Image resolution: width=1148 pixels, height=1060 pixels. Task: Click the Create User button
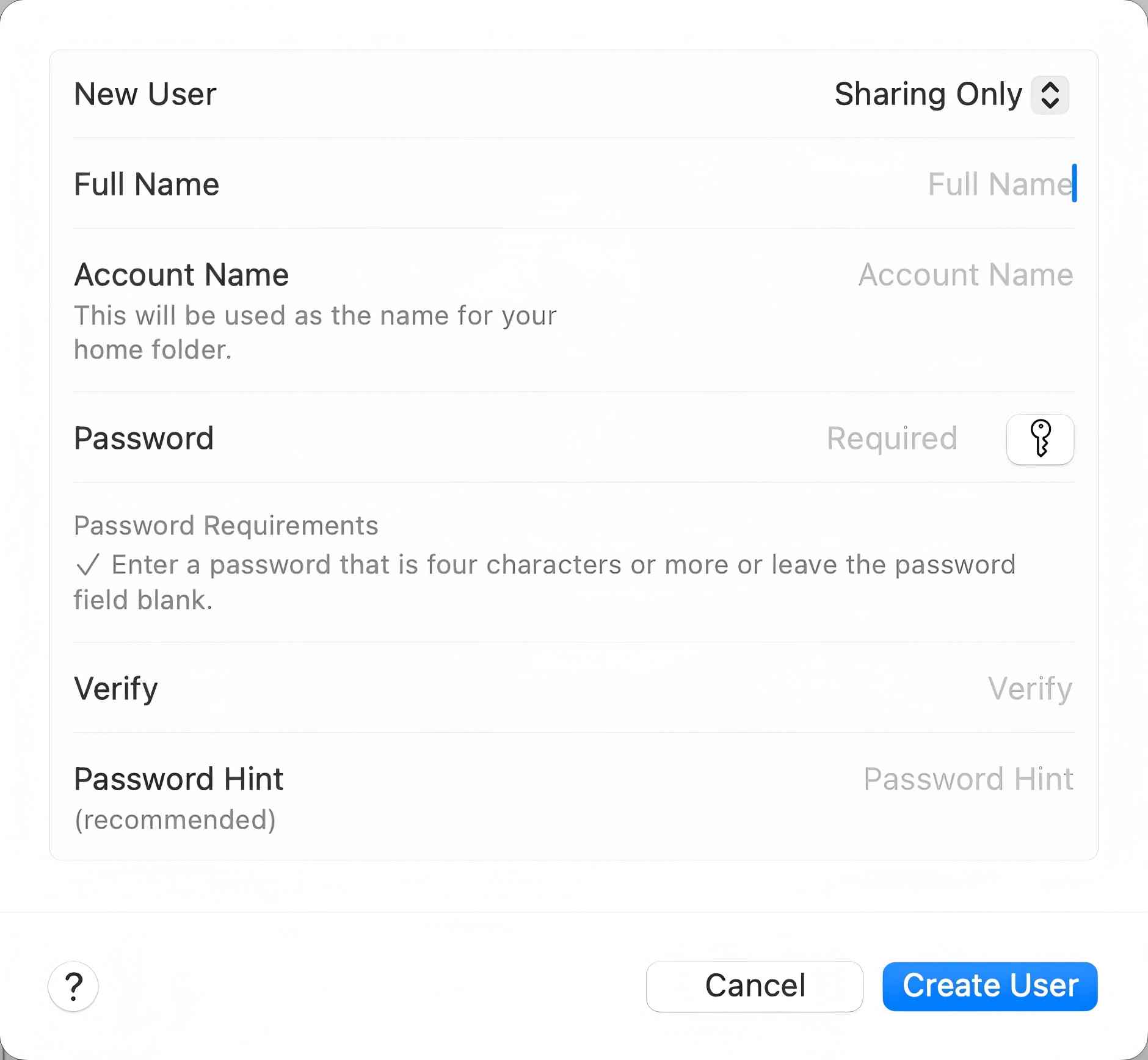pyautogui.click(x=990, y=986)
